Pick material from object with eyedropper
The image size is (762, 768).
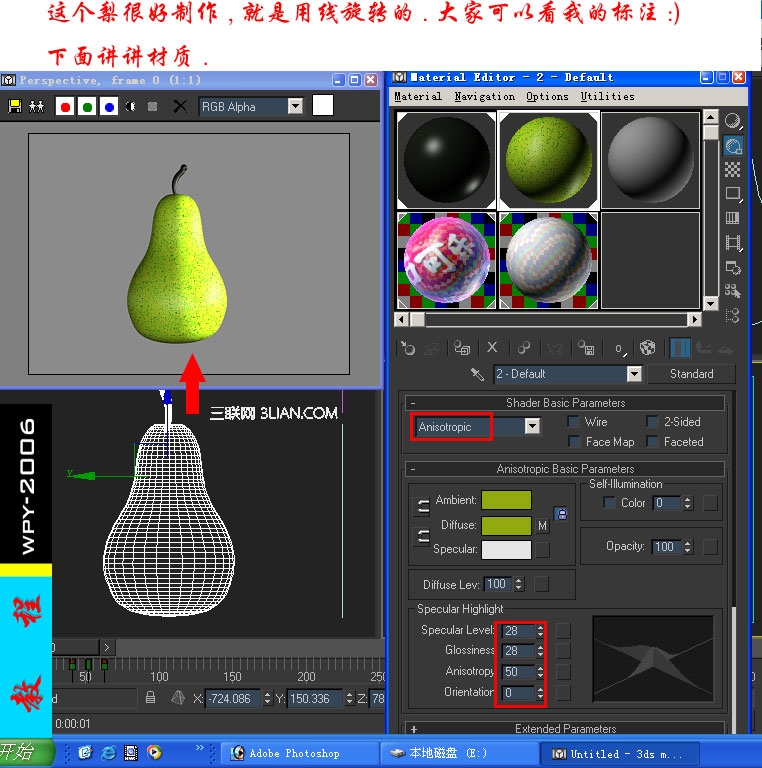click(x=477, y=374)
